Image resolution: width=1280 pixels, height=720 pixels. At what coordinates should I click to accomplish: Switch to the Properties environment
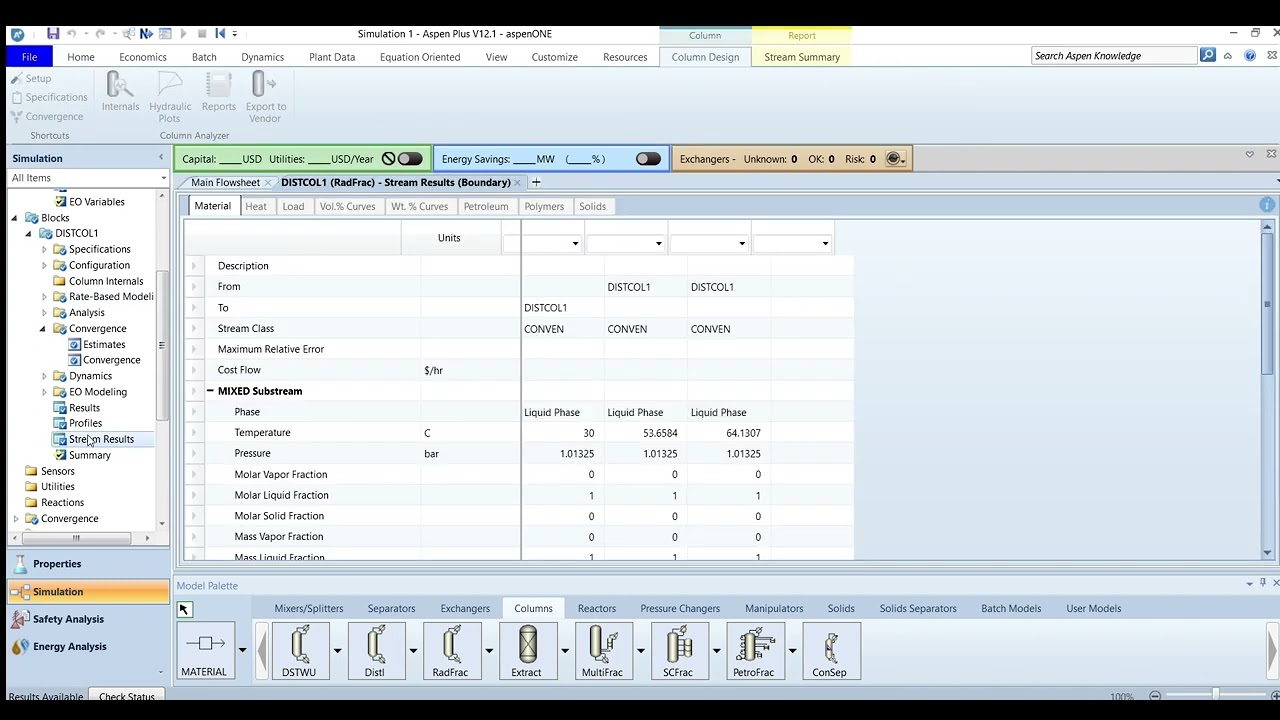pos(88,564)
